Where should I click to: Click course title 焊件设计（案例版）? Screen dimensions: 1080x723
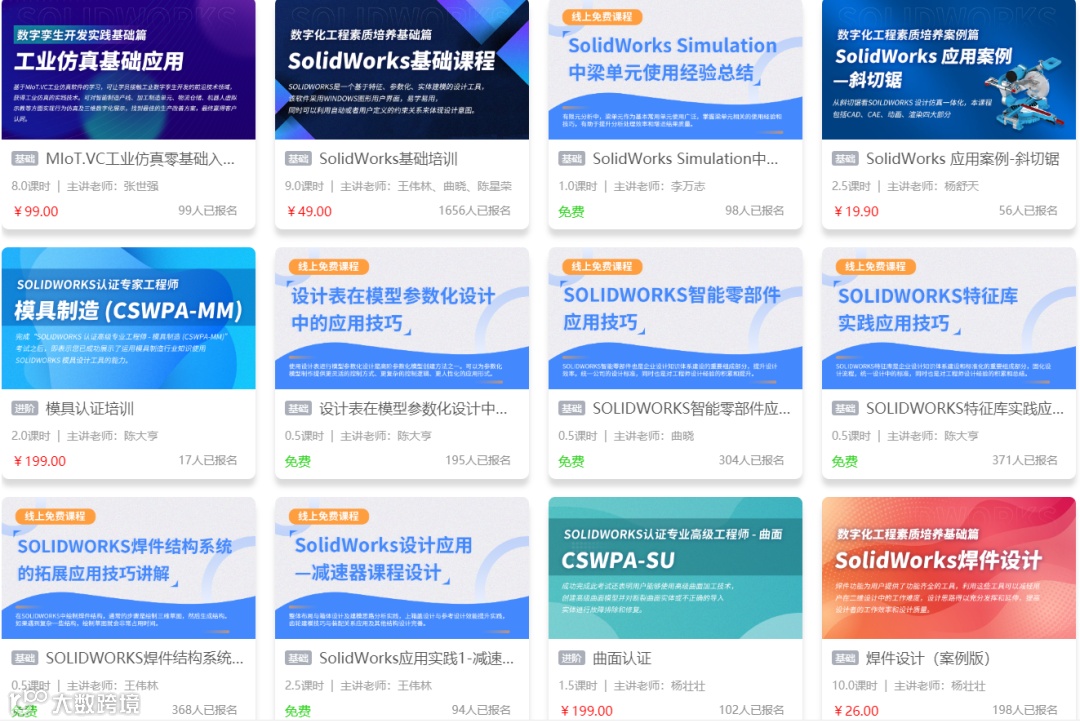click(928, 658)
